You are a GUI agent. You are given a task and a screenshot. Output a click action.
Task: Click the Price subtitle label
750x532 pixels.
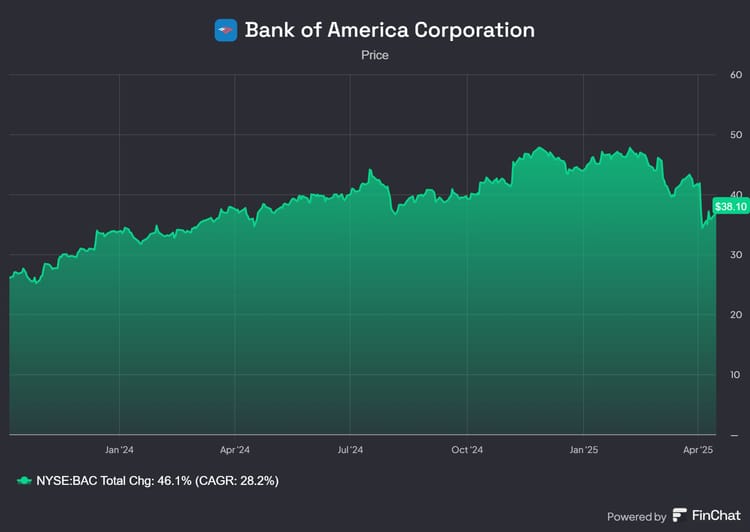point(375,56)
